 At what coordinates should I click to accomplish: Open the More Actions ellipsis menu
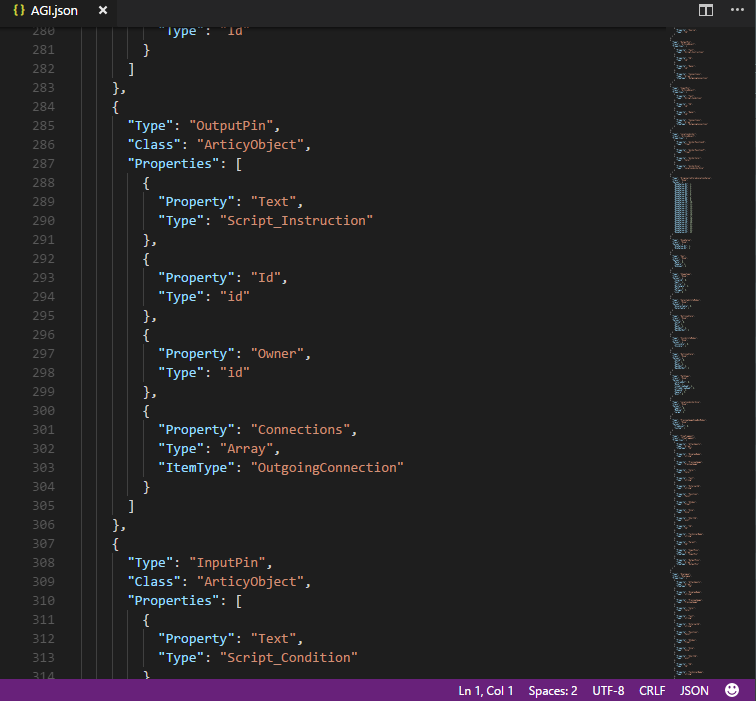coord(737,10)
